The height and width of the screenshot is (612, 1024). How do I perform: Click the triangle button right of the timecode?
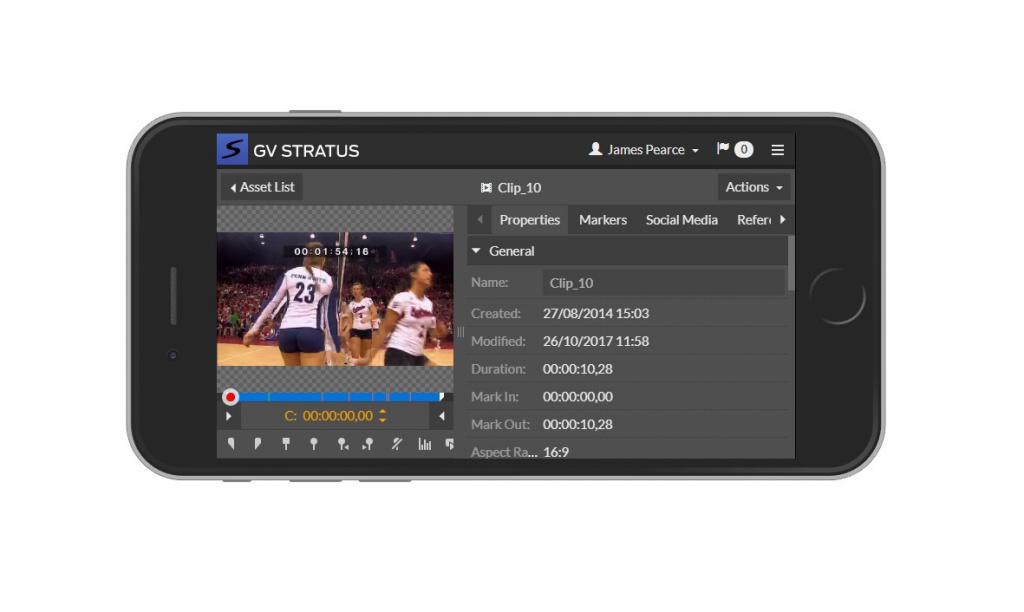[x=441, y=416]
